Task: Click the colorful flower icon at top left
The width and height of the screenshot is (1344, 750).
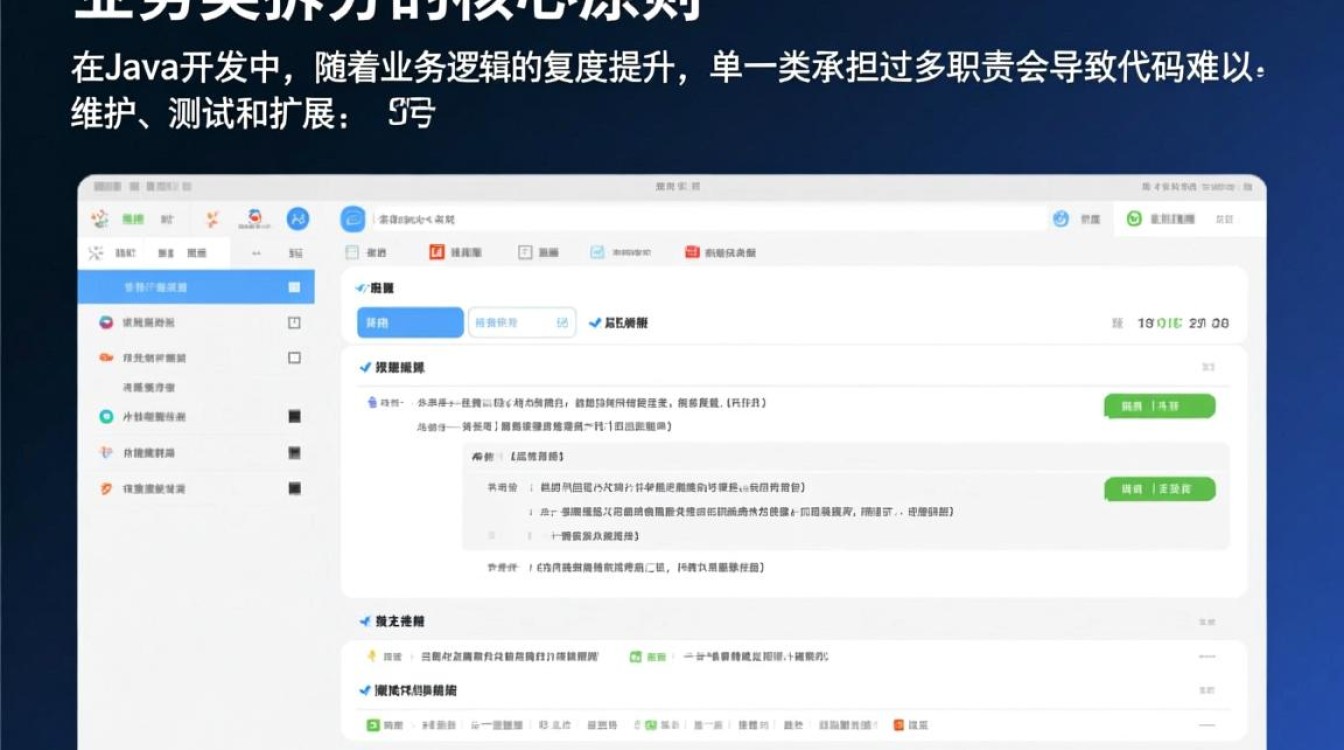Action: pyautogui.click(x=97, y=218)
